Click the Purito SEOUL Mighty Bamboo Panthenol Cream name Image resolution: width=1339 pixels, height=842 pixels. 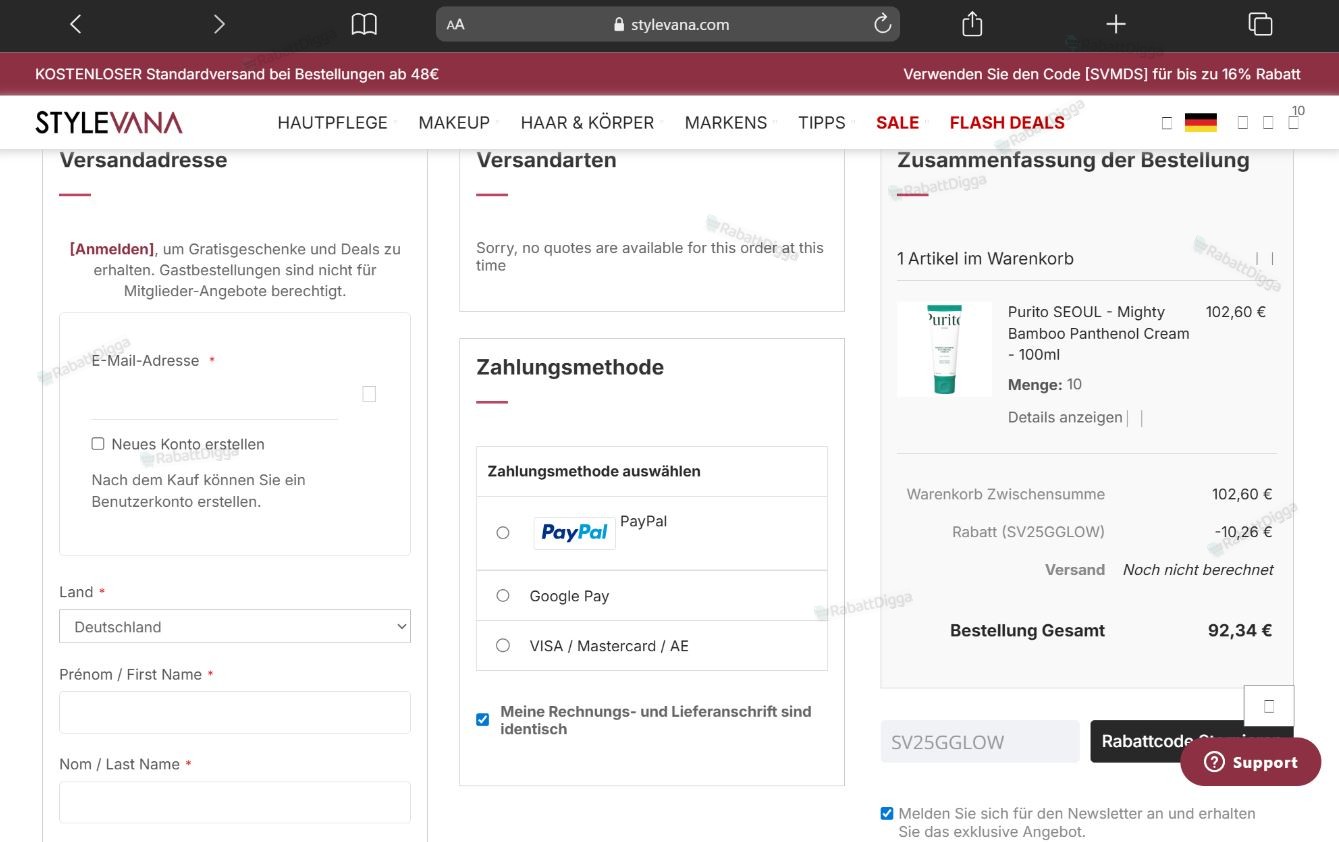pyautogui.click(x=1098, y=333)
